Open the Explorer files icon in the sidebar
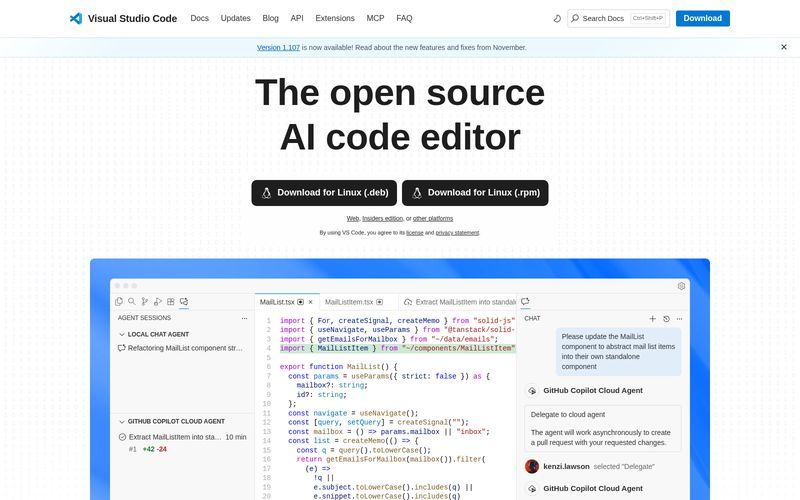The width and height of the screenshot is (800, 500). click(119, 302)
